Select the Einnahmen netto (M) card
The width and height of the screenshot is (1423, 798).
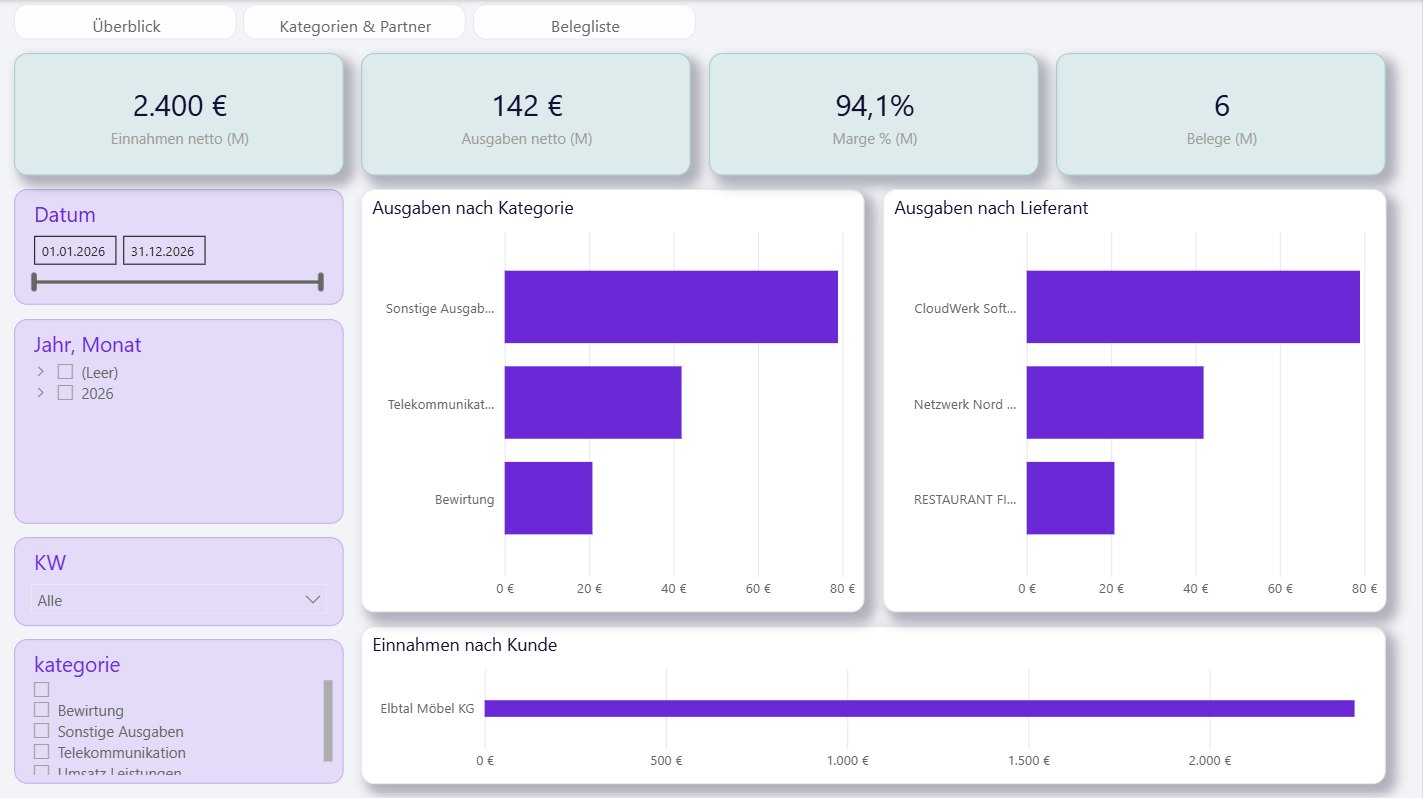[x=179, y=115]
